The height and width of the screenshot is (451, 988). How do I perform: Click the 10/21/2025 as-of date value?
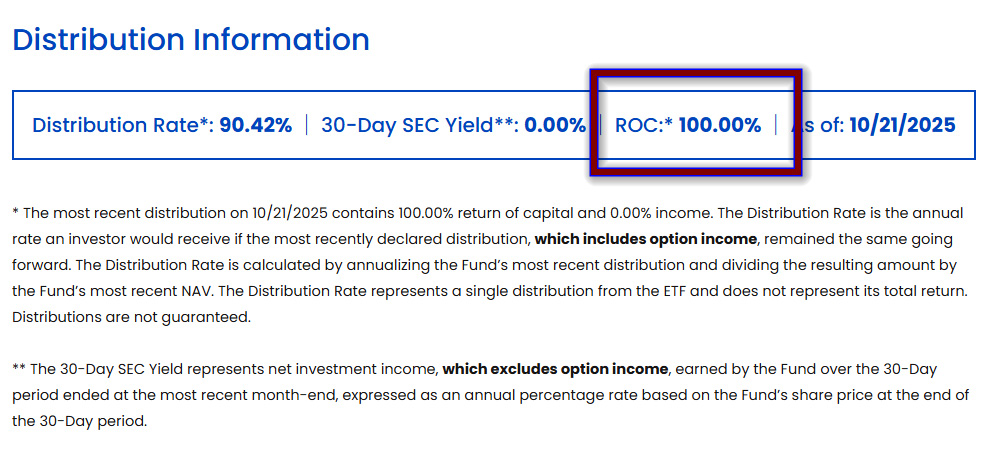coord(902,125)
